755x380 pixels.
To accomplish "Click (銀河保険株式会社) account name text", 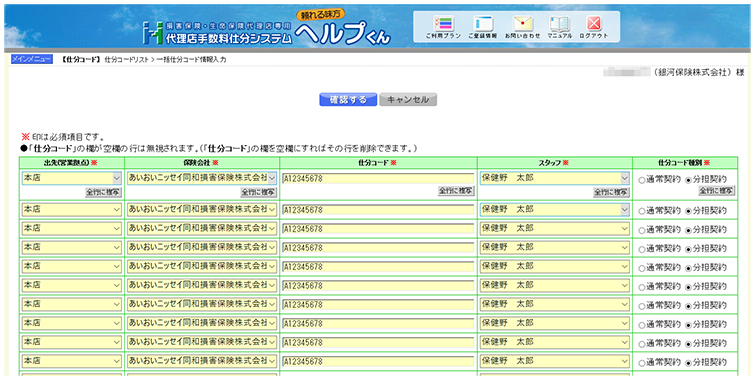I will tap(693, 73).
